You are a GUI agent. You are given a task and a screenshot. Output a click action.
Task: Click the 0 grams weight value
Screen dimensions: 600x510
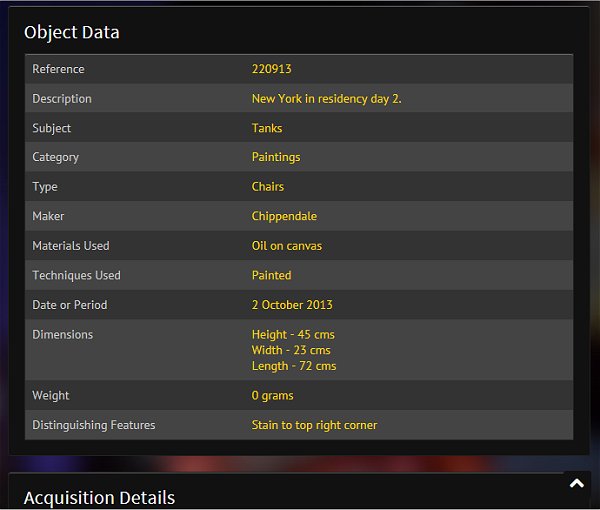point(273,396)
